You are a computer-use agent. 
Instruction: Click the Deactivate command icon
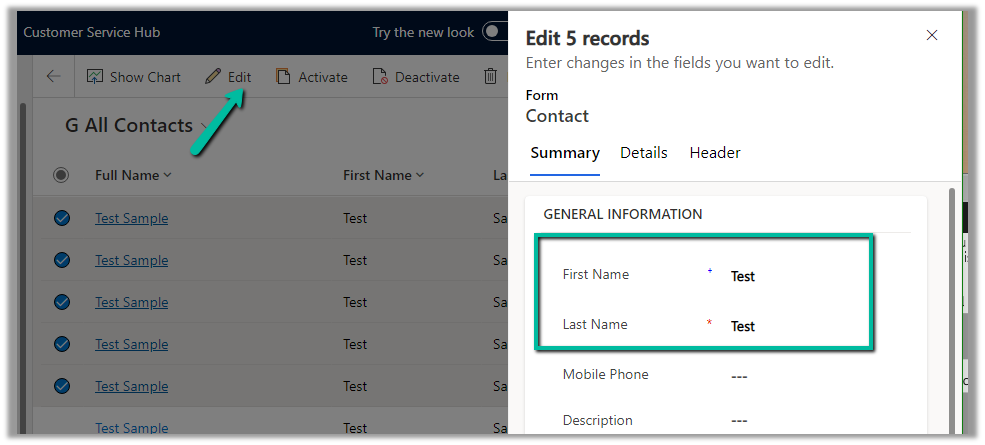[x=380, y=77]
